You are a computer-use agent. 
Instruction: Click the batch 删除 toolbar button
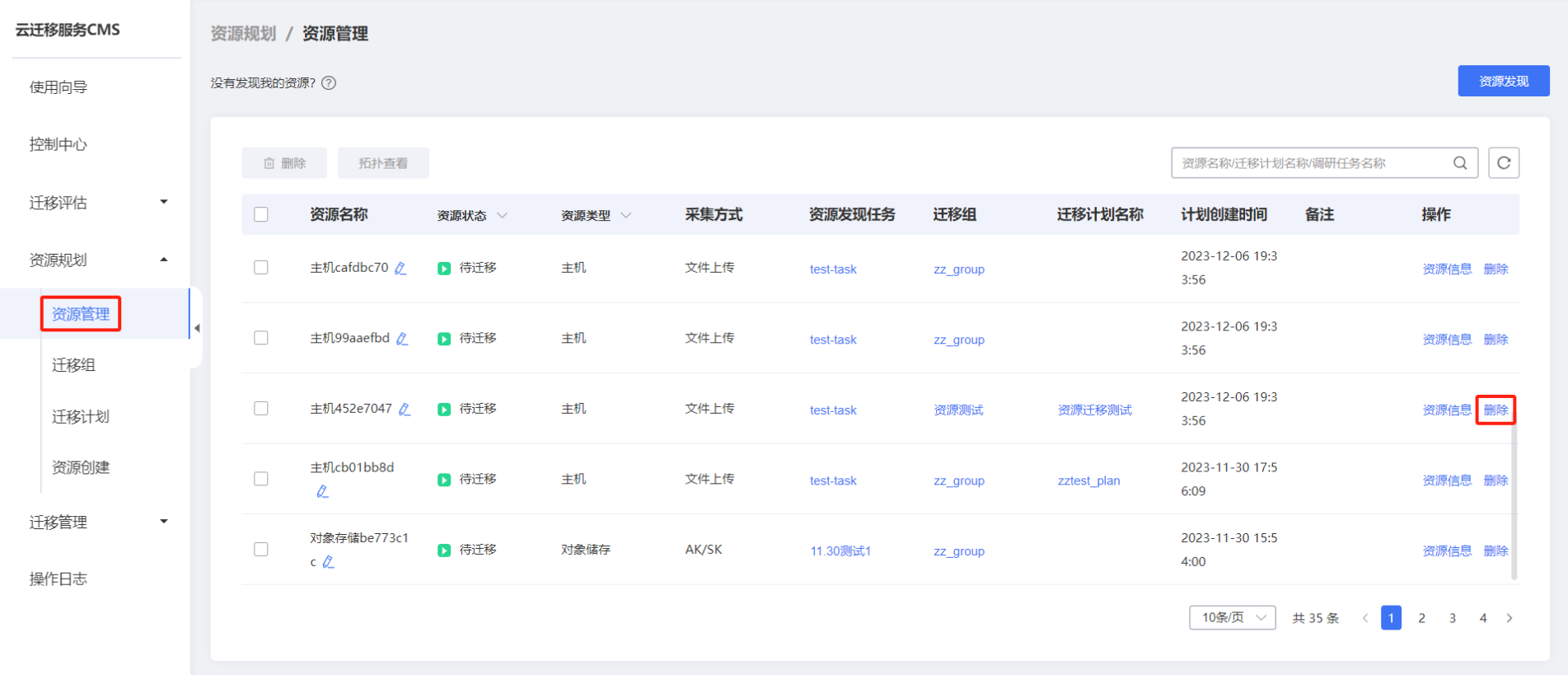[x=284, y=163]
